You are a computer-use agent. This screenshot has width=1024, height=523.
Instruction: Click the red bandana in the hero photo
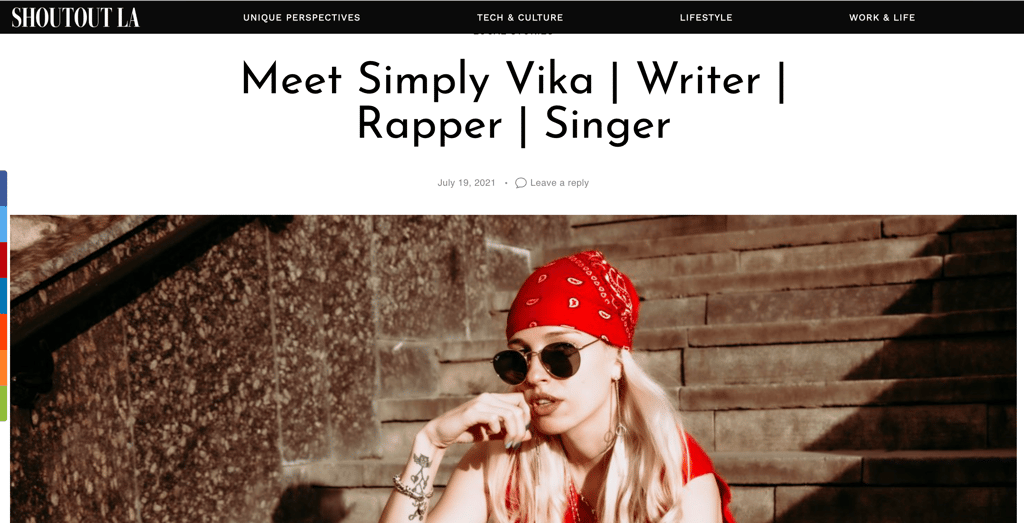(x=573, y=298)
